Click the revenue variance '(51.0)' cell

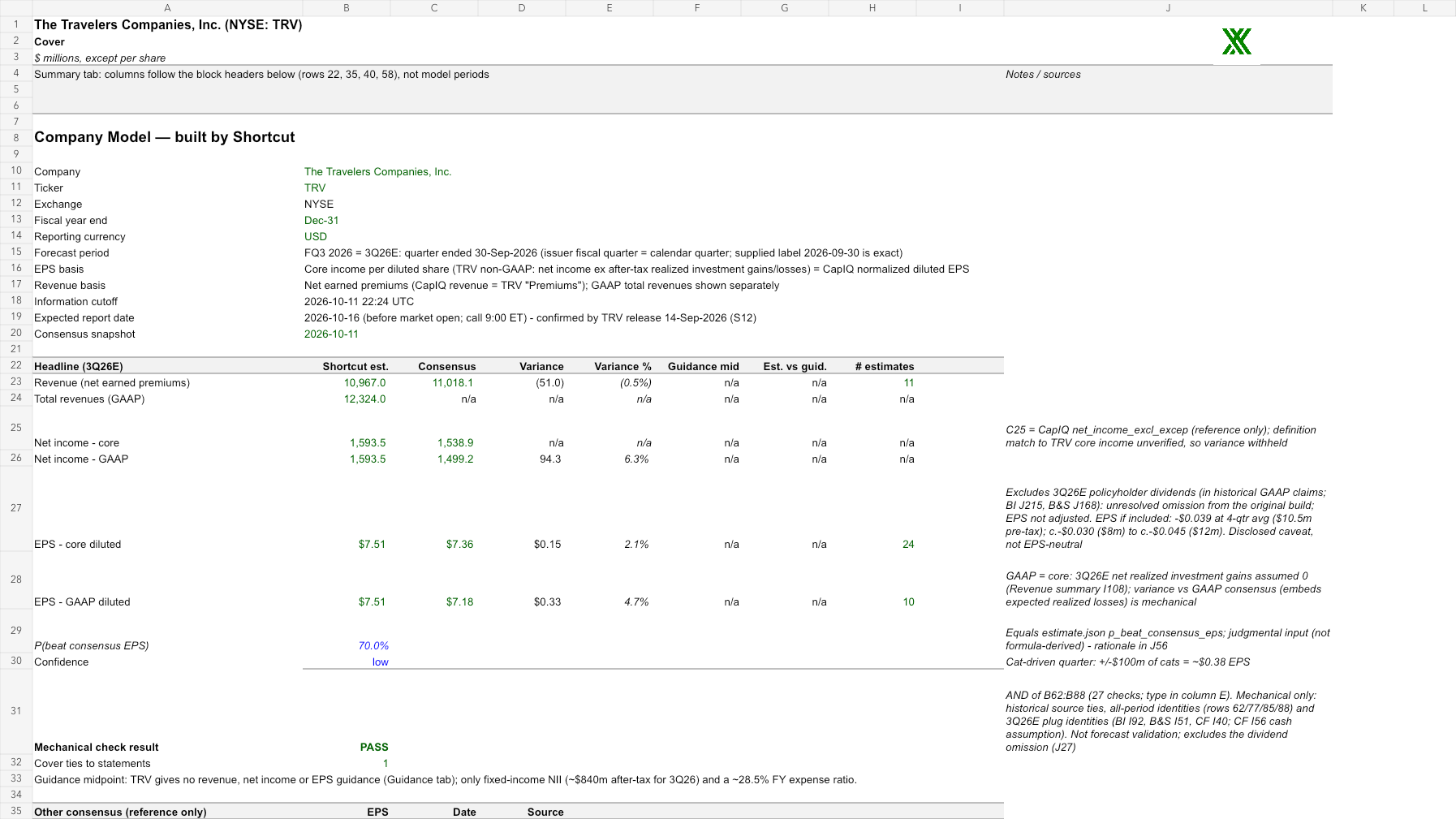tap(549, 382)
